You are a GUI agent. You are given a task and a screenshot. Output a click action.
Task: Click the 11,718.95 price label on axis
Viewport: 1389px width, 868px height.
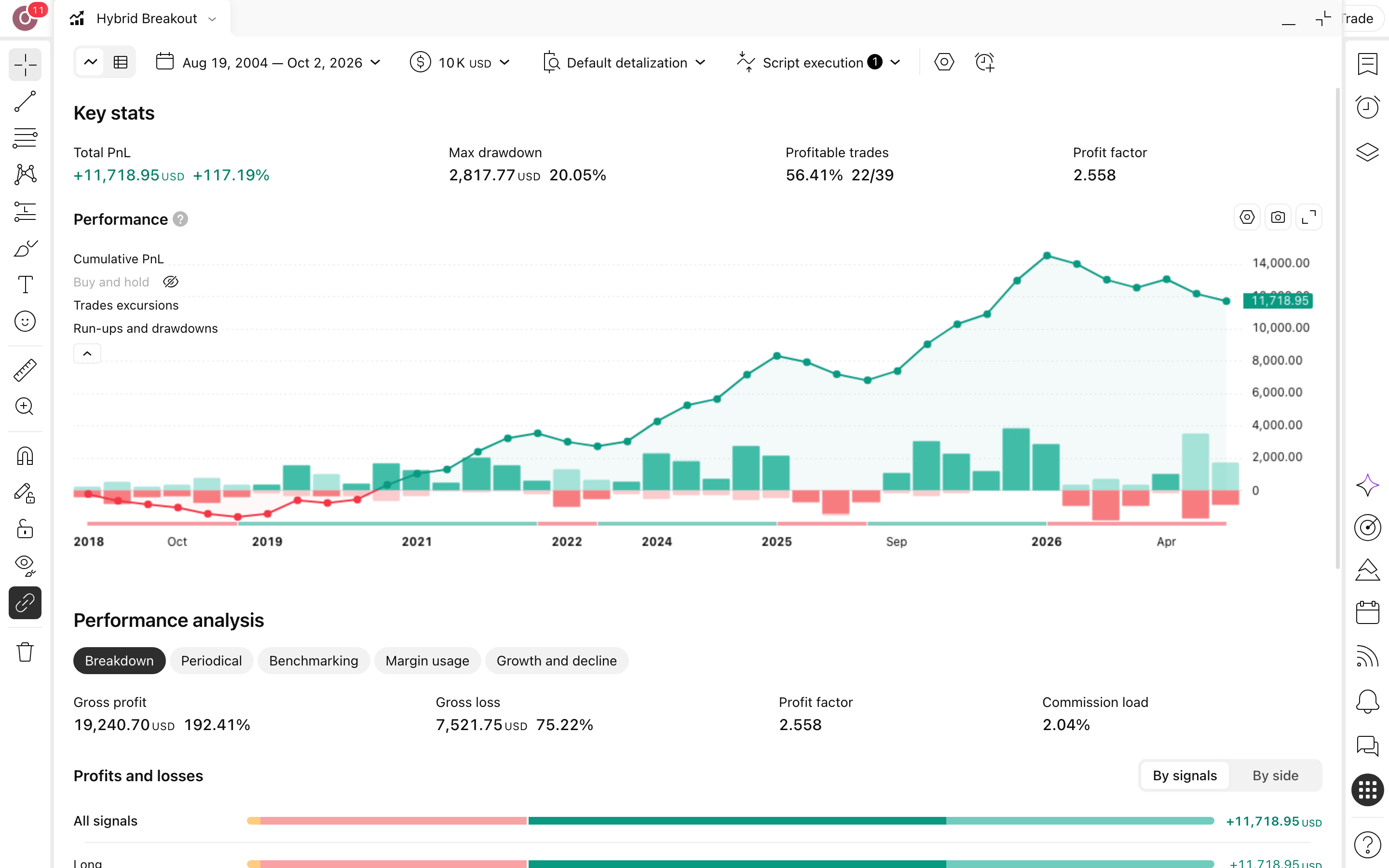click(x=1278, y=300)
